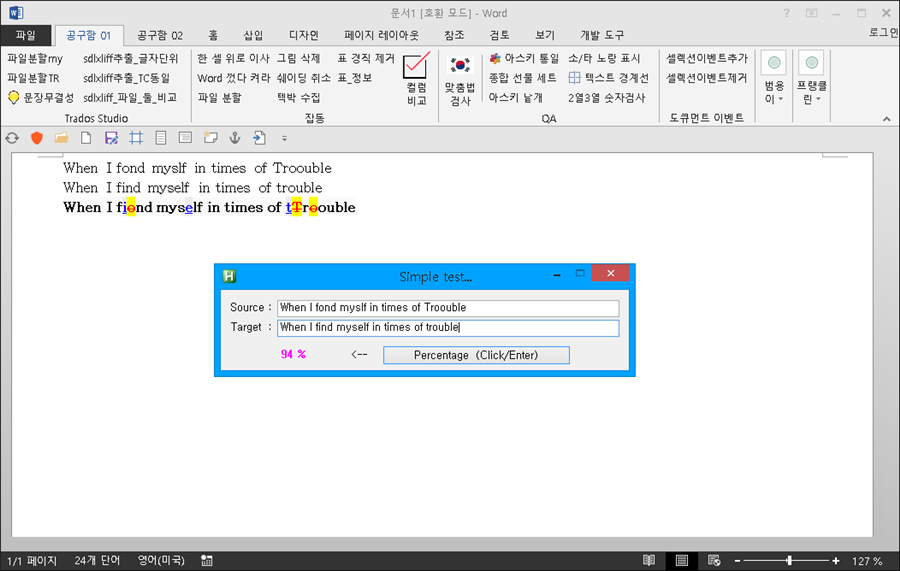Click 쉐이딩 취소 command

coord(304,78)
